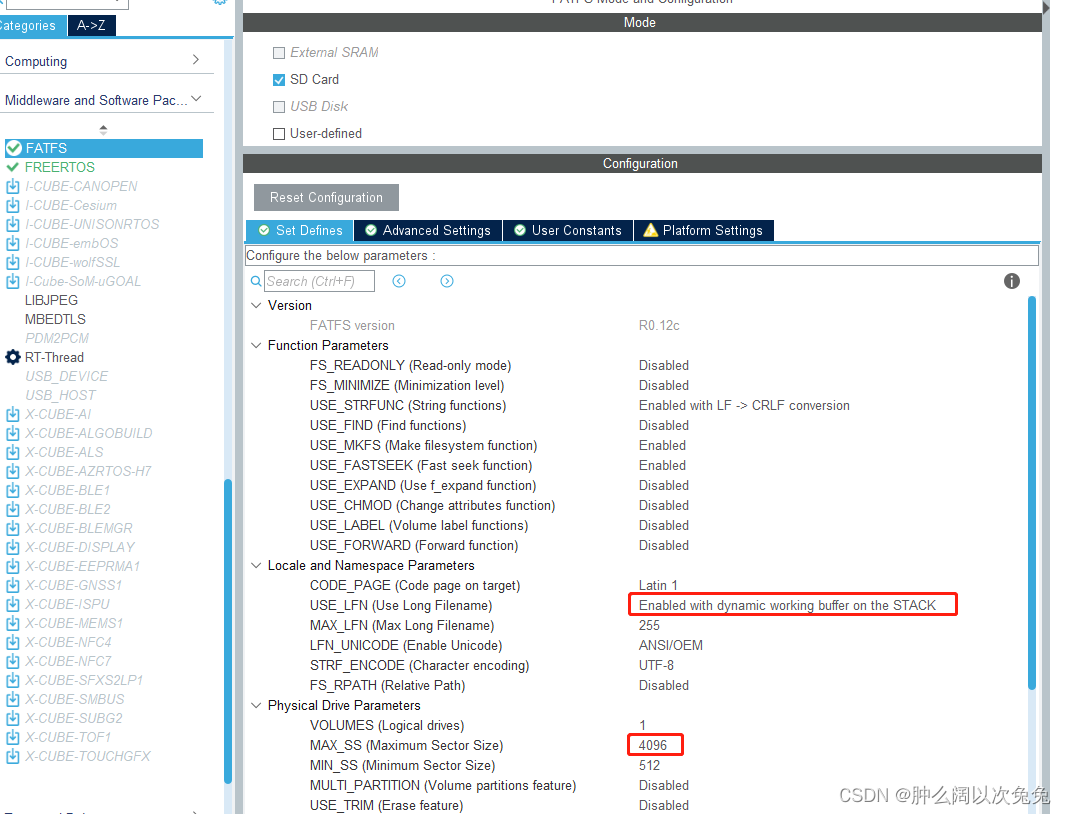
Task: Click download icon next to I-CUBE-CANOPEN
Action: tap(12, 186)
